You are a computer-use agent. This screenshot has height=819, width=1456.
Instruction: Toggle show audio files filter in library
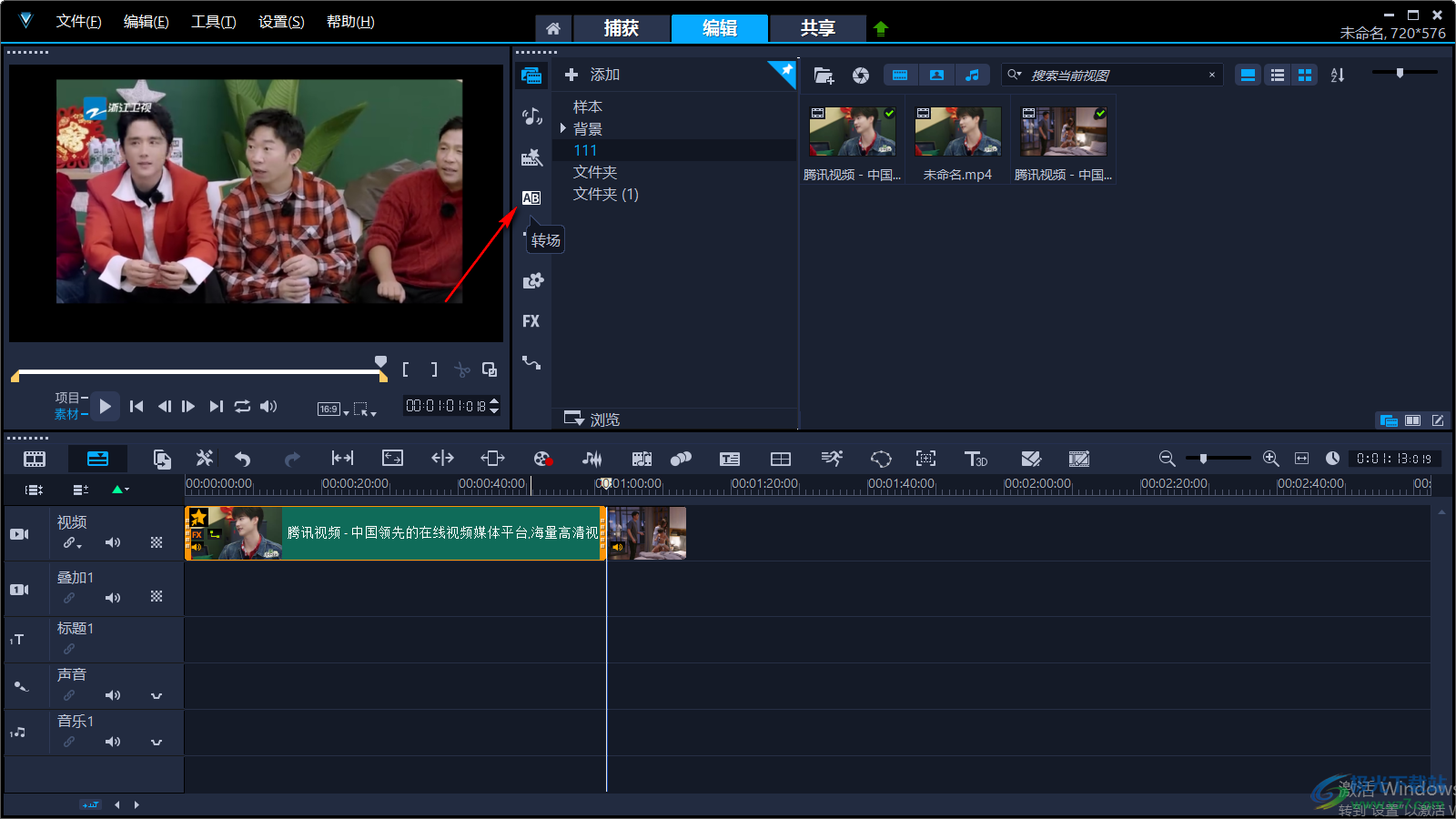point(973,76)
